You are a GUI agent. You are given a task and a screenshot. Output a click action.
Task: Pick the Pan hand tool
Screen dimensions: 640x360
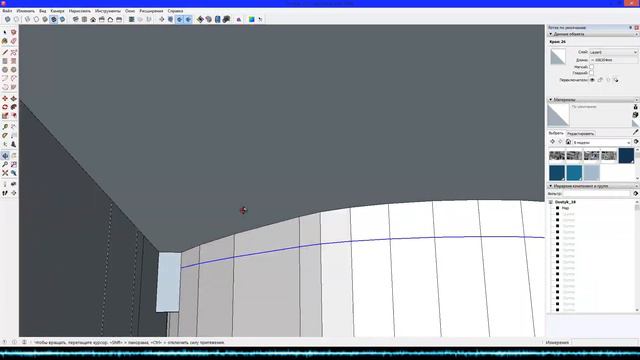pos(13,156)
